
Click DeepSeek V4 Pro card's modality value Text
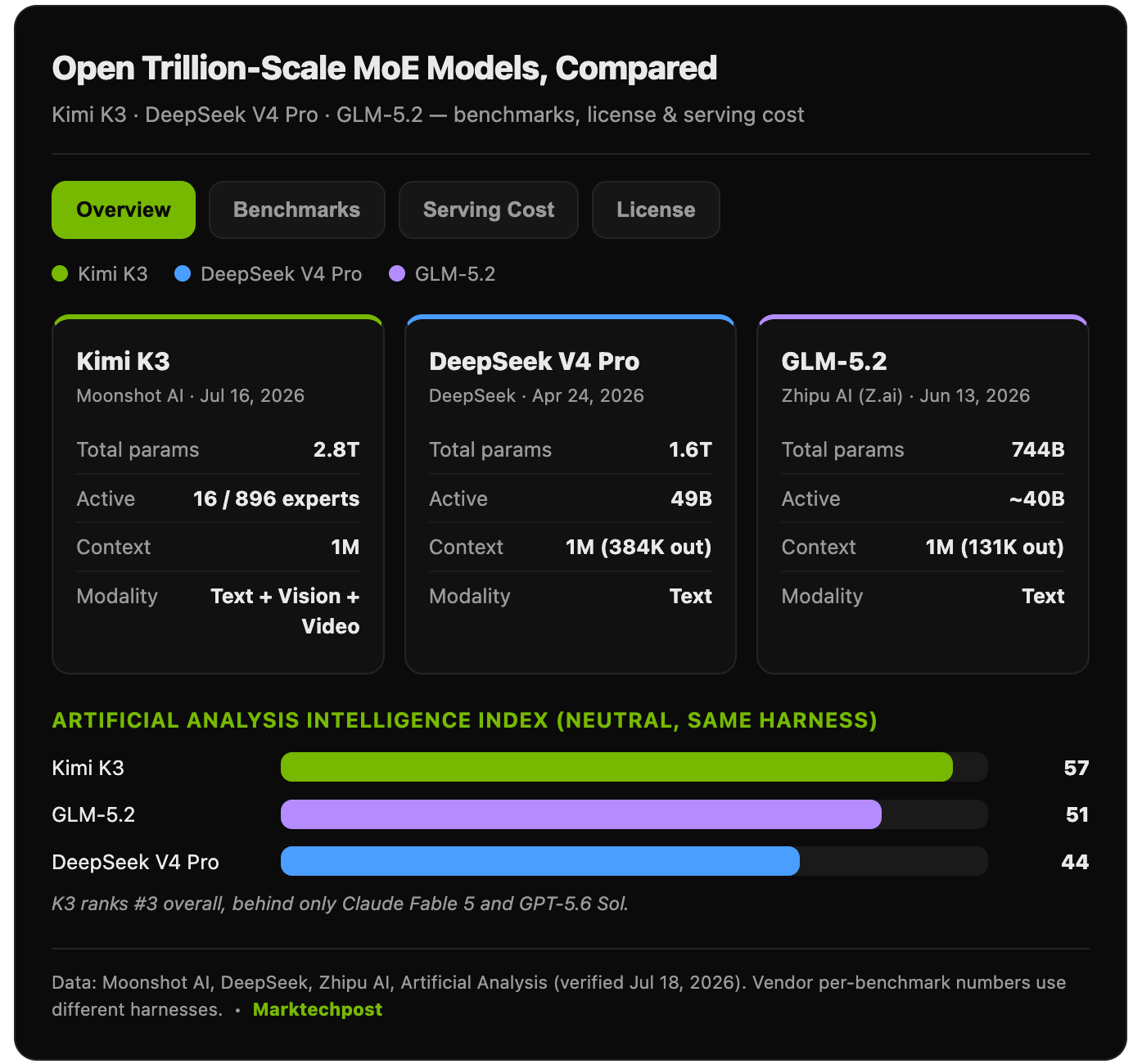pos(690,596)
